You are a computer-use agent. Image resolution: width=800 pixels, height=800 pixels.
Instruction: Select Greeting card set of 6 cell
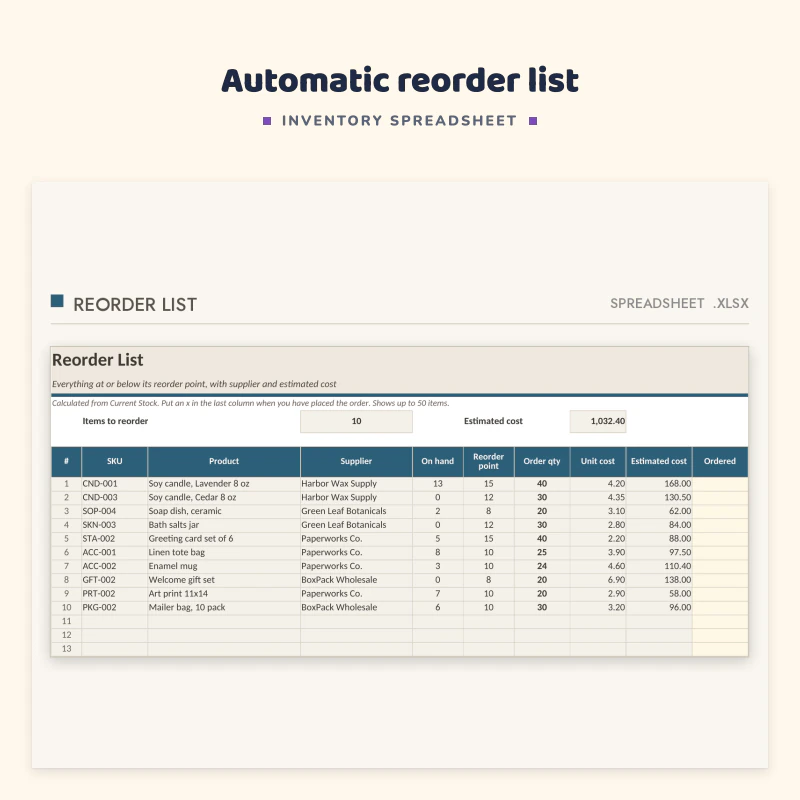coord(224,539)
